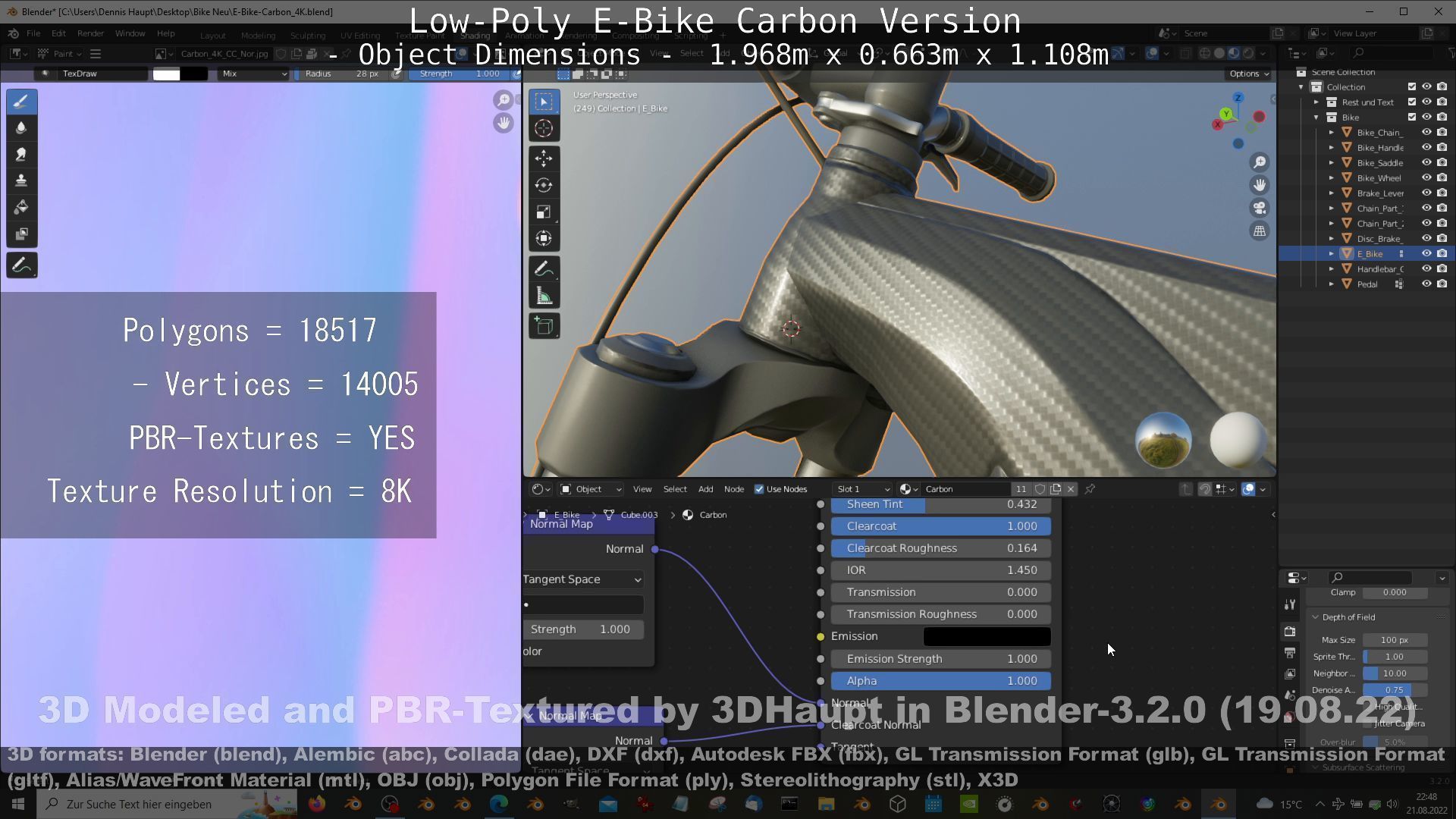Activate the Move tool in viewport
This screenshot has width=1456, height=819.
pos(544,158)
